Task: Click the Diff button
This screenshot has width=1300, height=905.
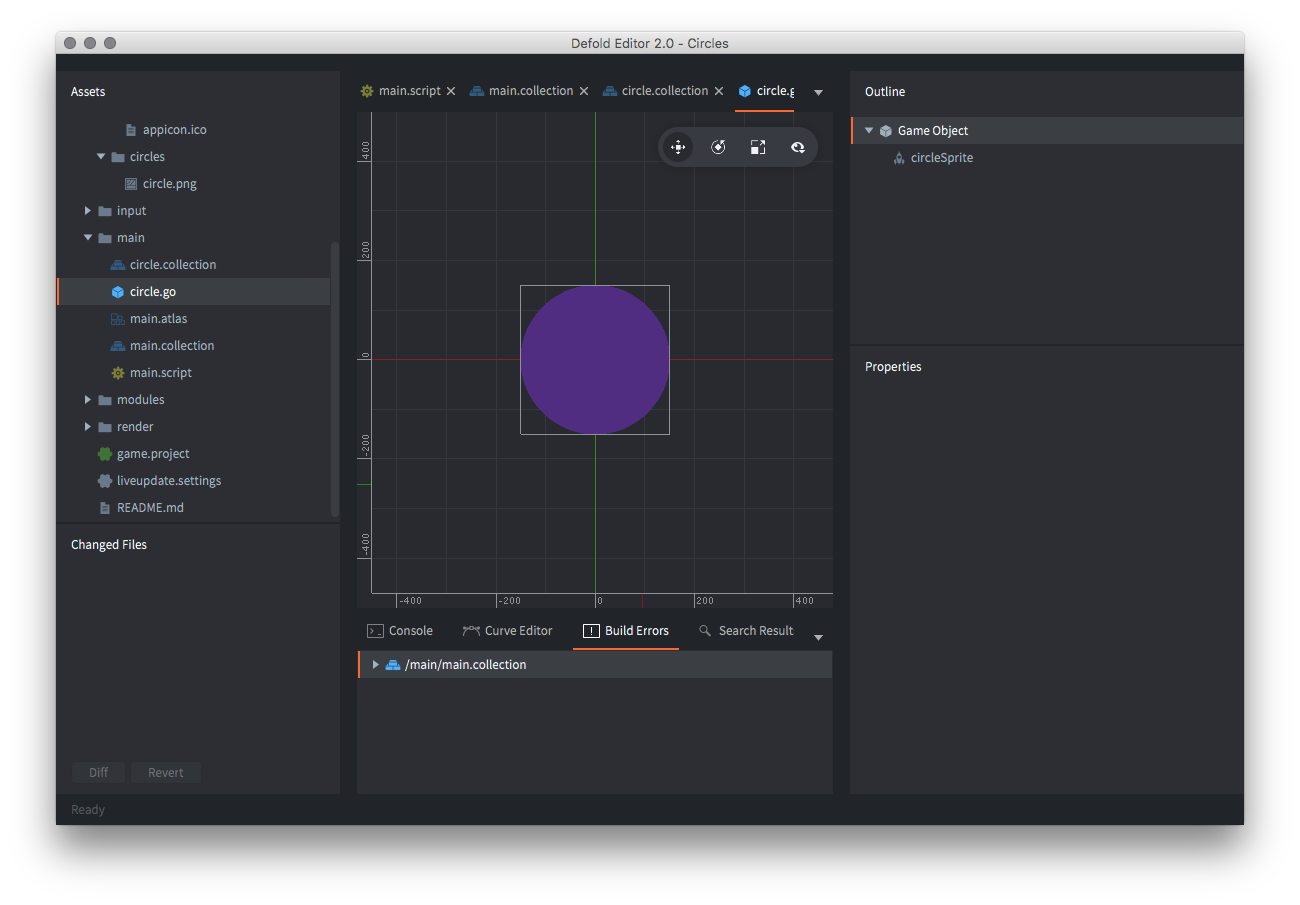Action: click(x=98, y=773)
